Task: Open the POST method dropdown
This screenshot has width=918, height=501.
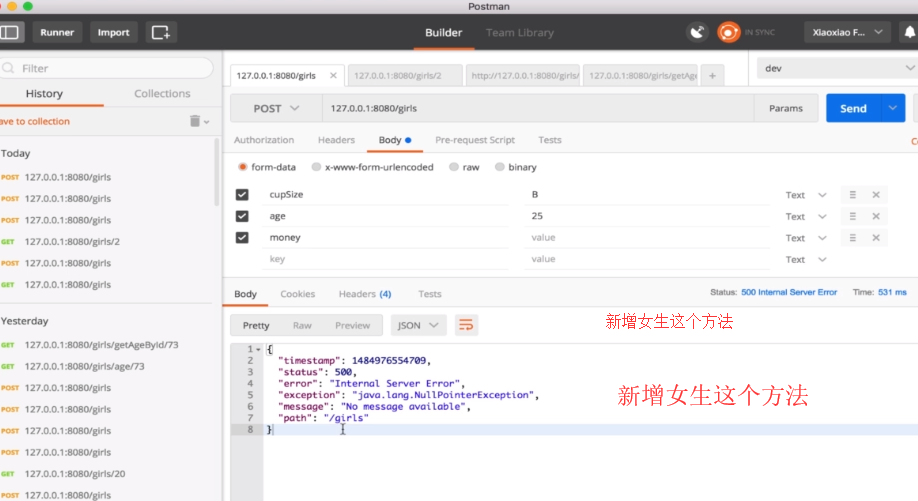Action: click(x=276, y=108)
